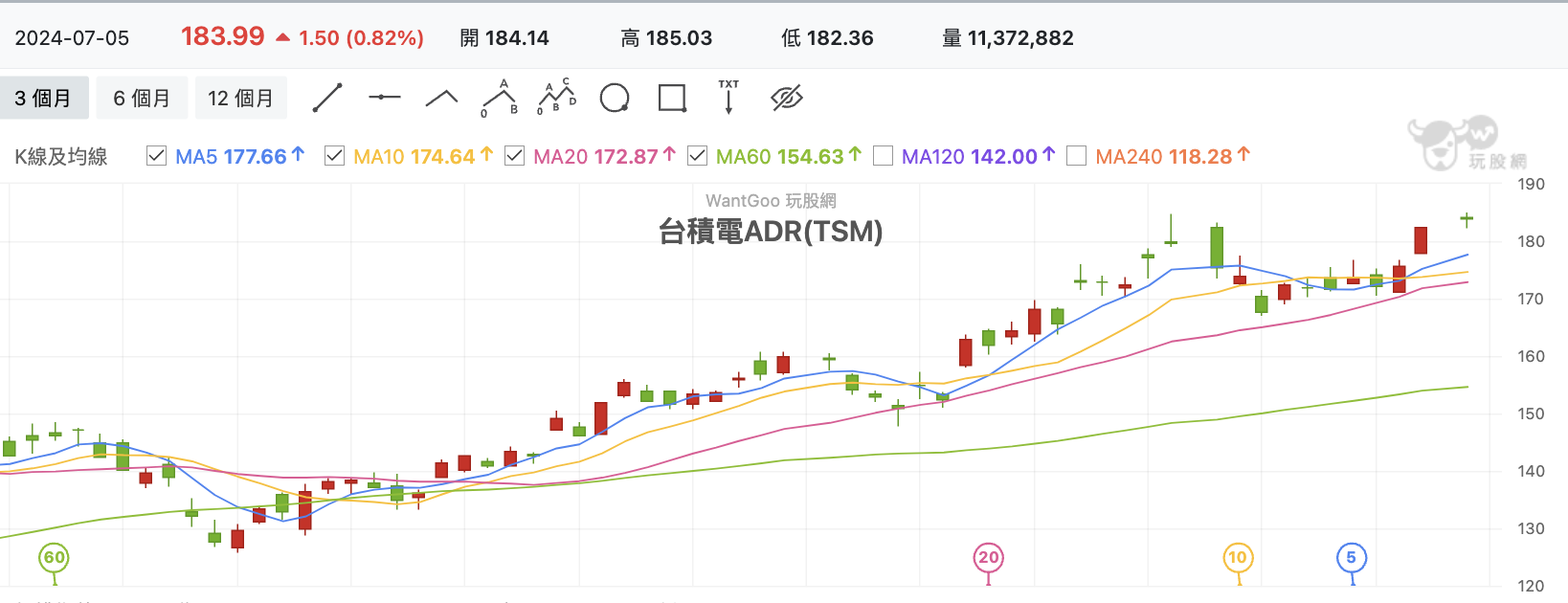The image size is (1568, 603).
Task: Click the volume 量 11,372,882
Action: (1008, 38)
